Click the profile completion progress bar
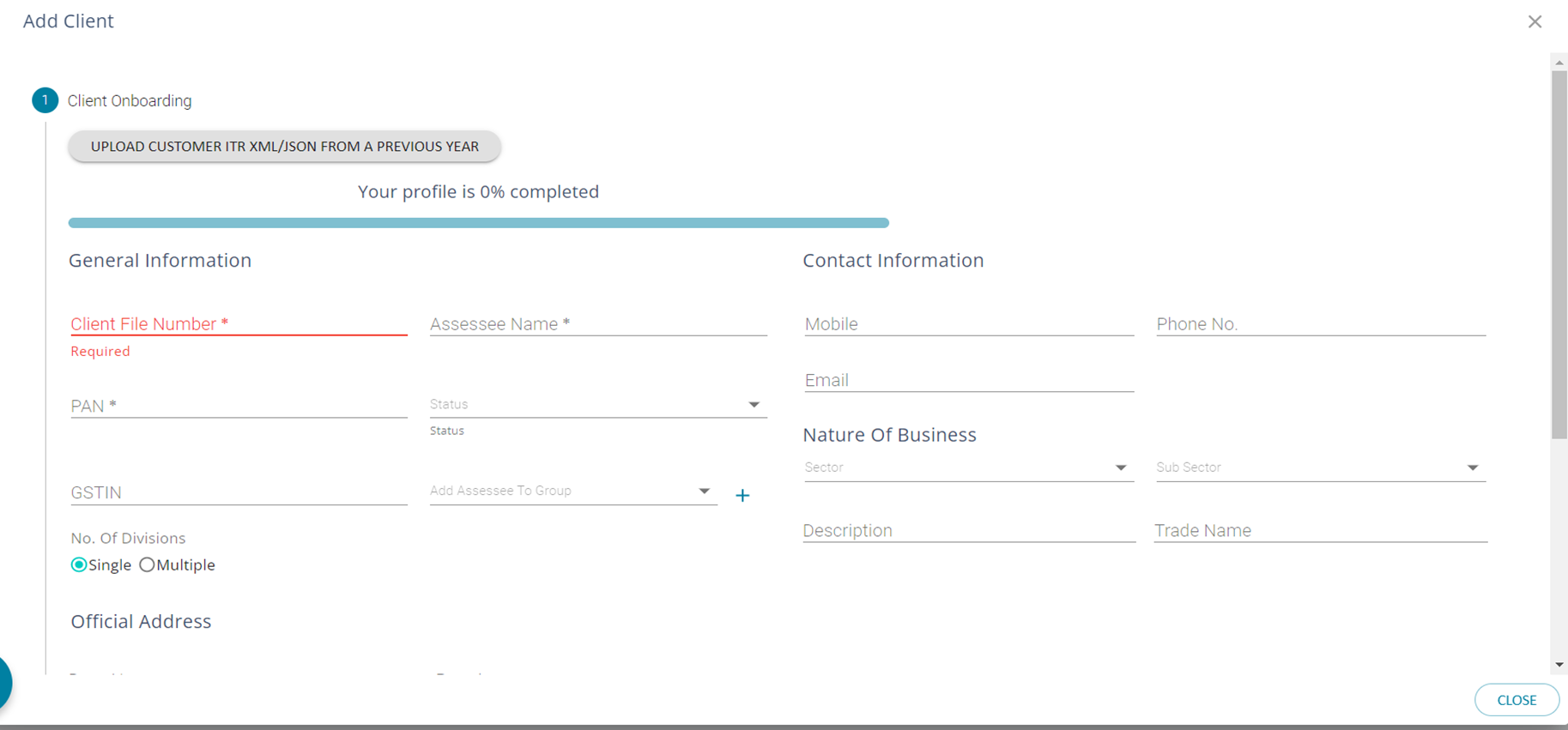Screen dimensions: 1568x730 coord(478,223)
